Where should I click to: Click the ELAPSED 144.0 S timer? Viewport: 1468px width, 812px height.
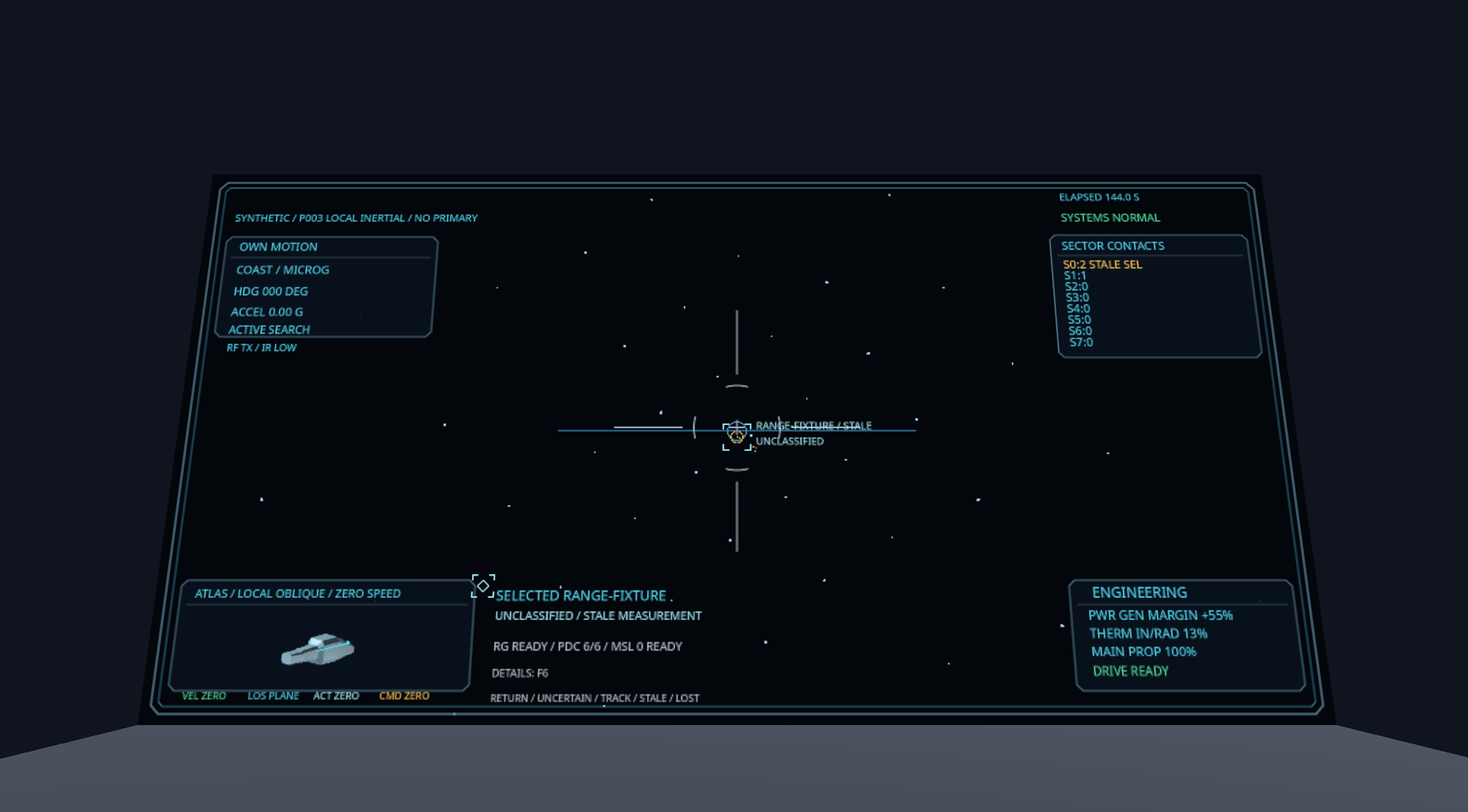coord(1099,197)
